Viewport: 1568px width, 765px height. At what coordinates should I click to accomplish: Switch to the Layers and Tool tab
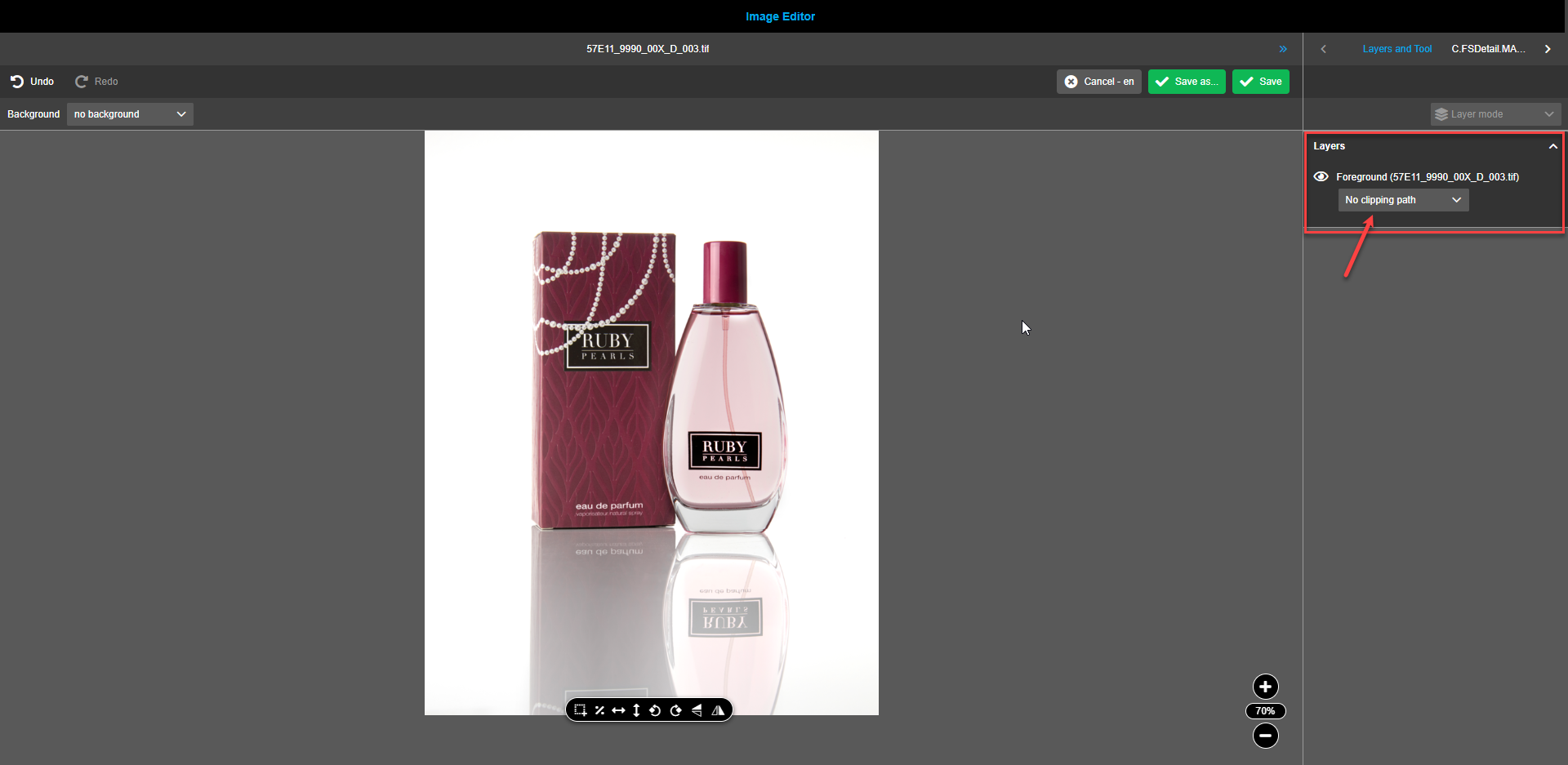(1396, 48)
